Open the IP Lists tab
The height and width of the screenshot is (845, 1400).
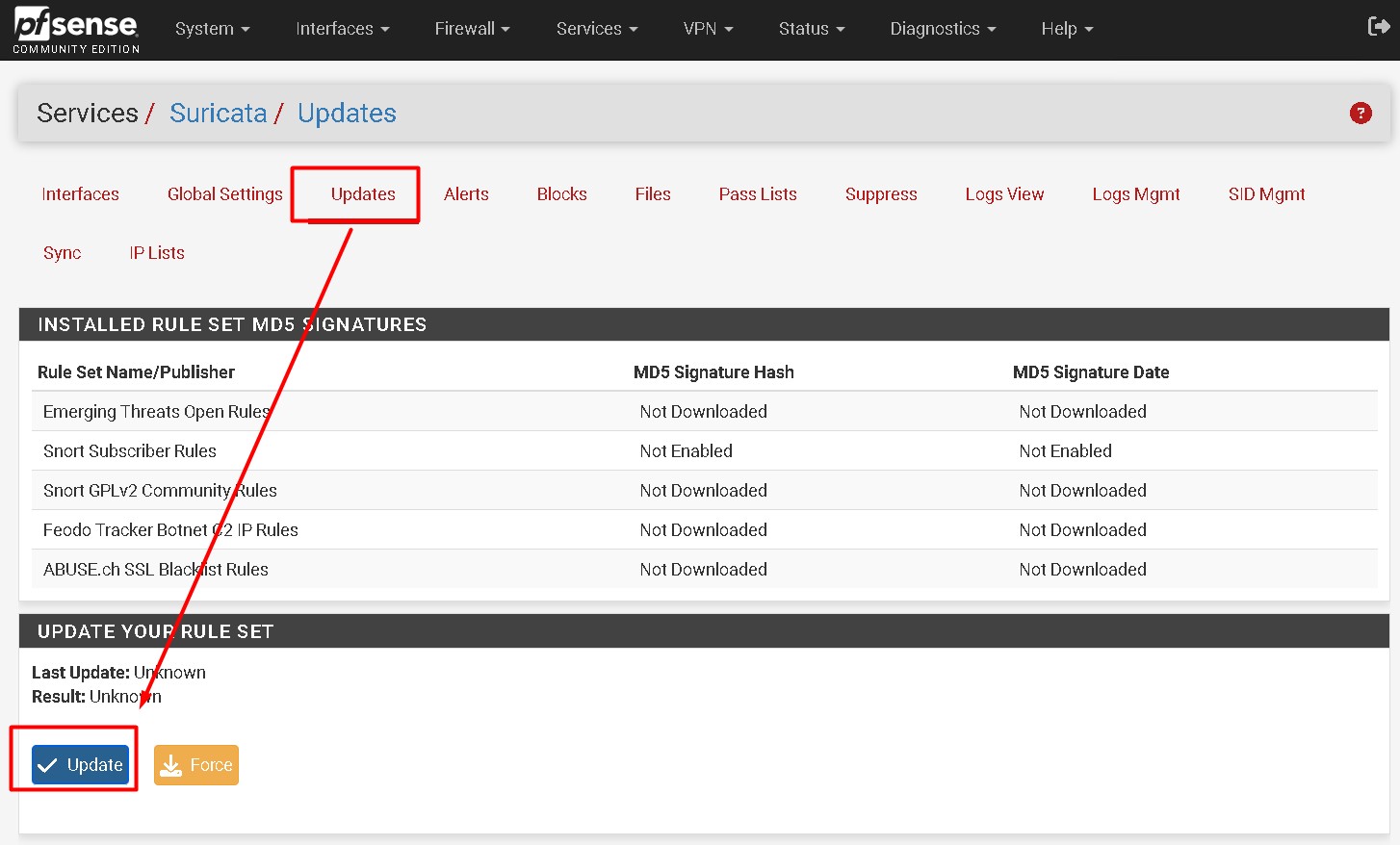pos(156,252)
